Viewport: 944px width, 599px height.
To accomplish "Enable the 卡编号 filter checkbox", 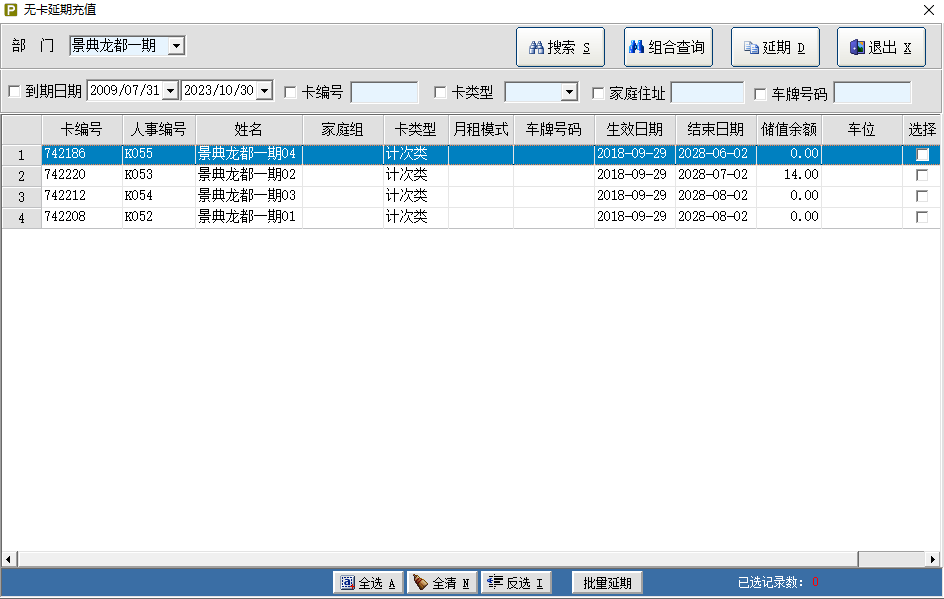I will pyautogui.click(x=291, y=93).
